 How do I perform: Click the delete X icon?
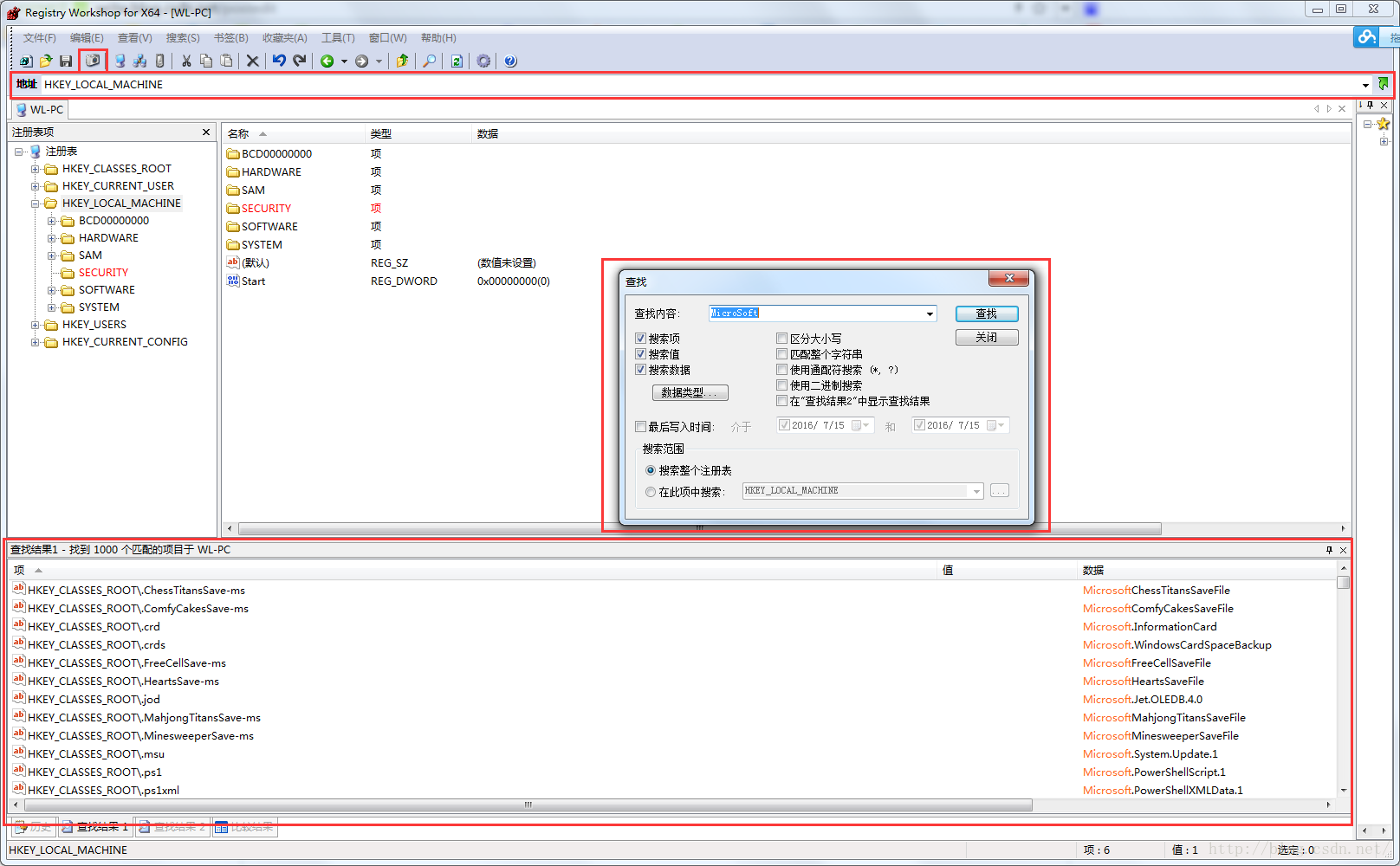[x=252, y=61]
